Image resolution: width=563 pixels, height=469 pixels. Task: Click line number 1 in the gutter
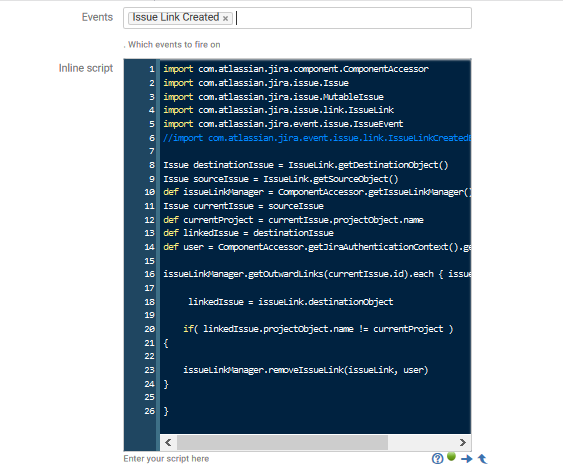tap(152, 69)
